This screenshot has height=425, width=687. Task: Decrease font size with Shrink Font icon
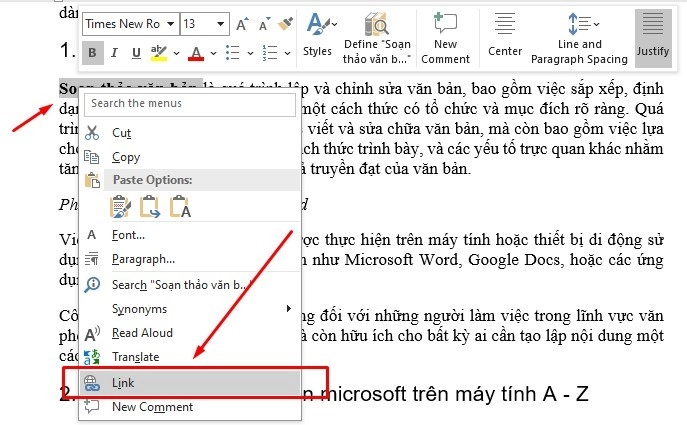[264, 24]
